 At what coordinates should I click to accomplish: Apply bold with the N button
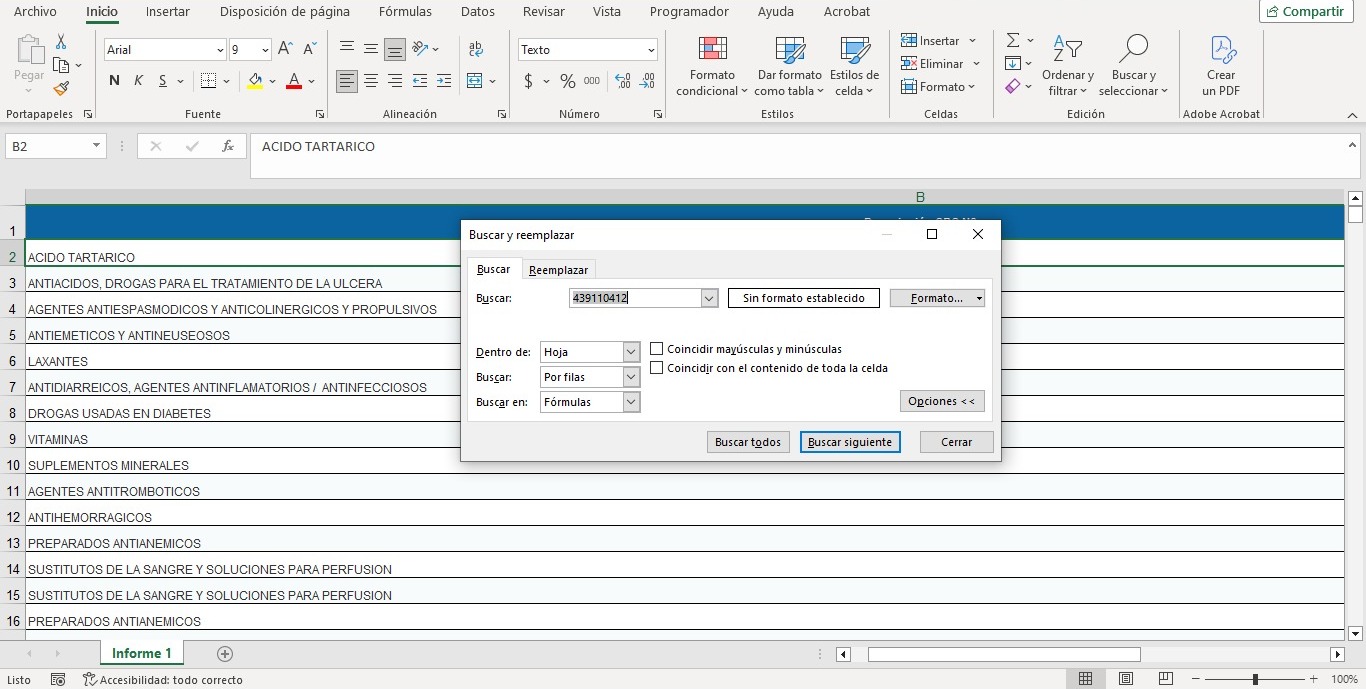[114, 81]
